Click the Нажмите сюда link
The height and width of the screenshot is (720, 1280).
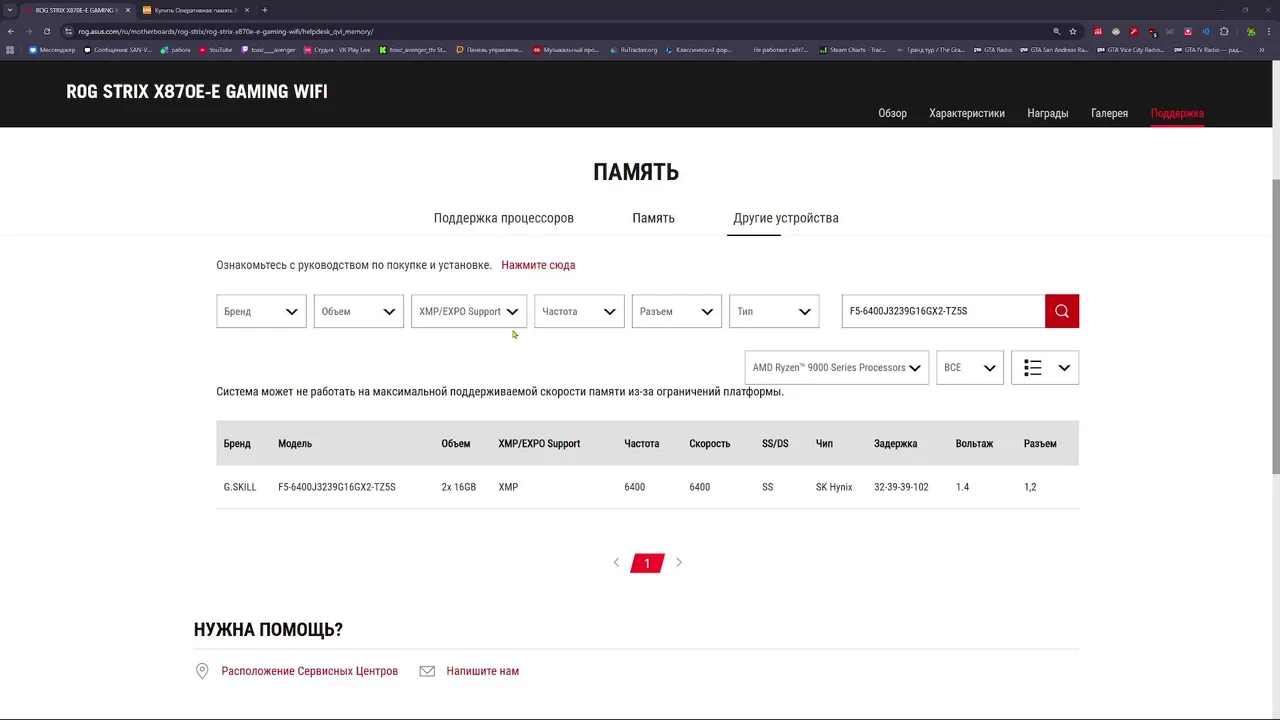click(538, 265)
